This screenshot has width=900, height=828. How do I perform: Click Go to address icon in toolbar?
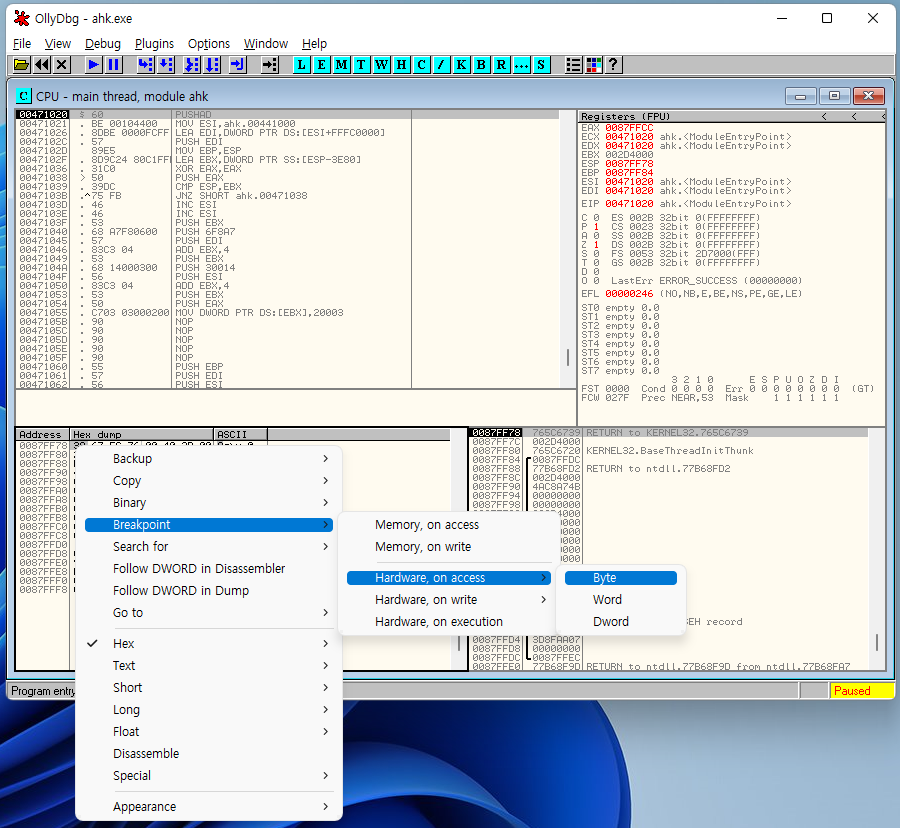coord(270,65)
